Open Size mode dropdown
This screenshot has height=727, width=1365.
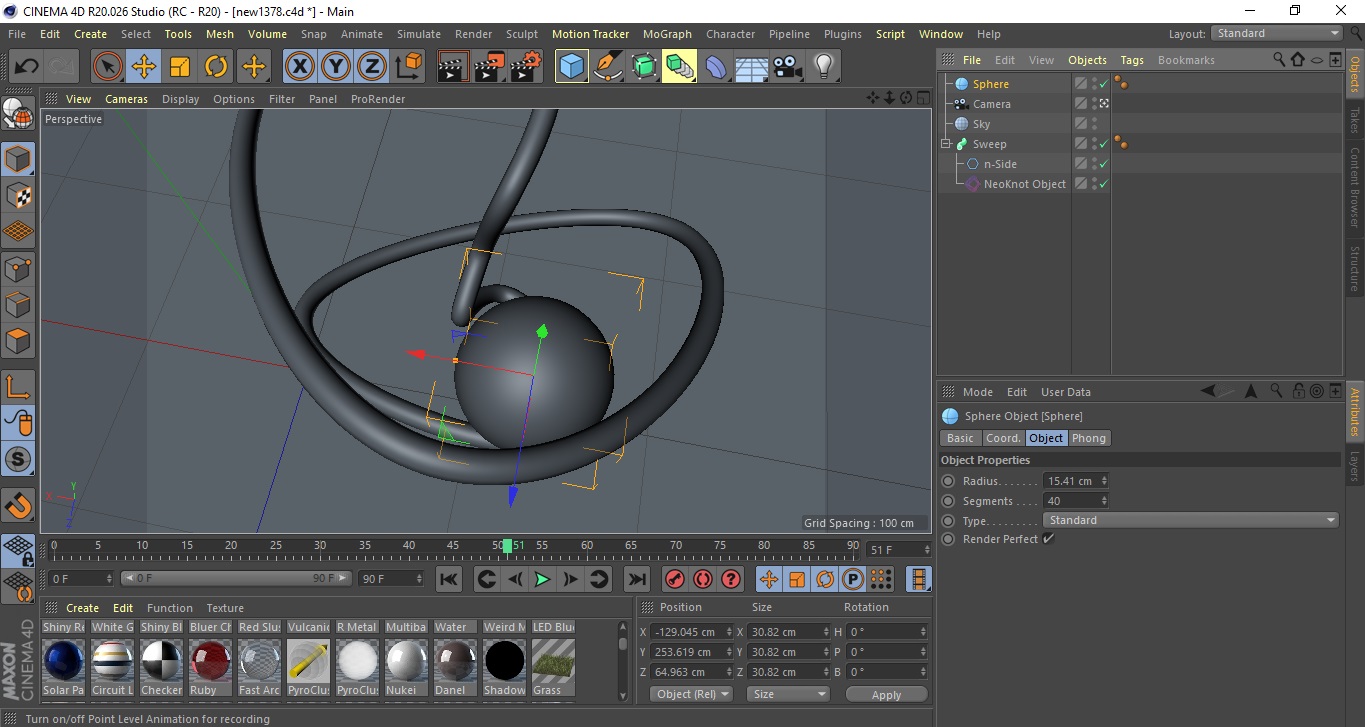point(790,694)
